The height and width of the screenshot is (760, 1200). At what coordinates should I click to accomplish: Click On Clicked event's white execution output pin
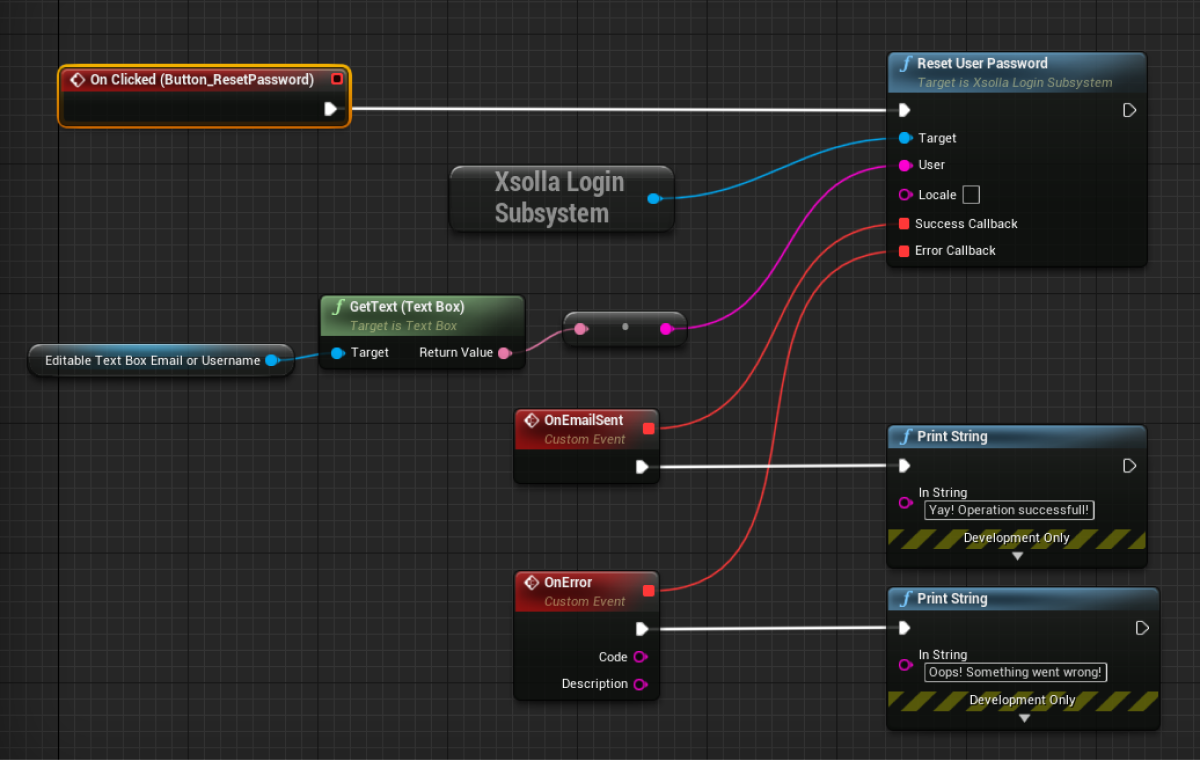[331, 109]
